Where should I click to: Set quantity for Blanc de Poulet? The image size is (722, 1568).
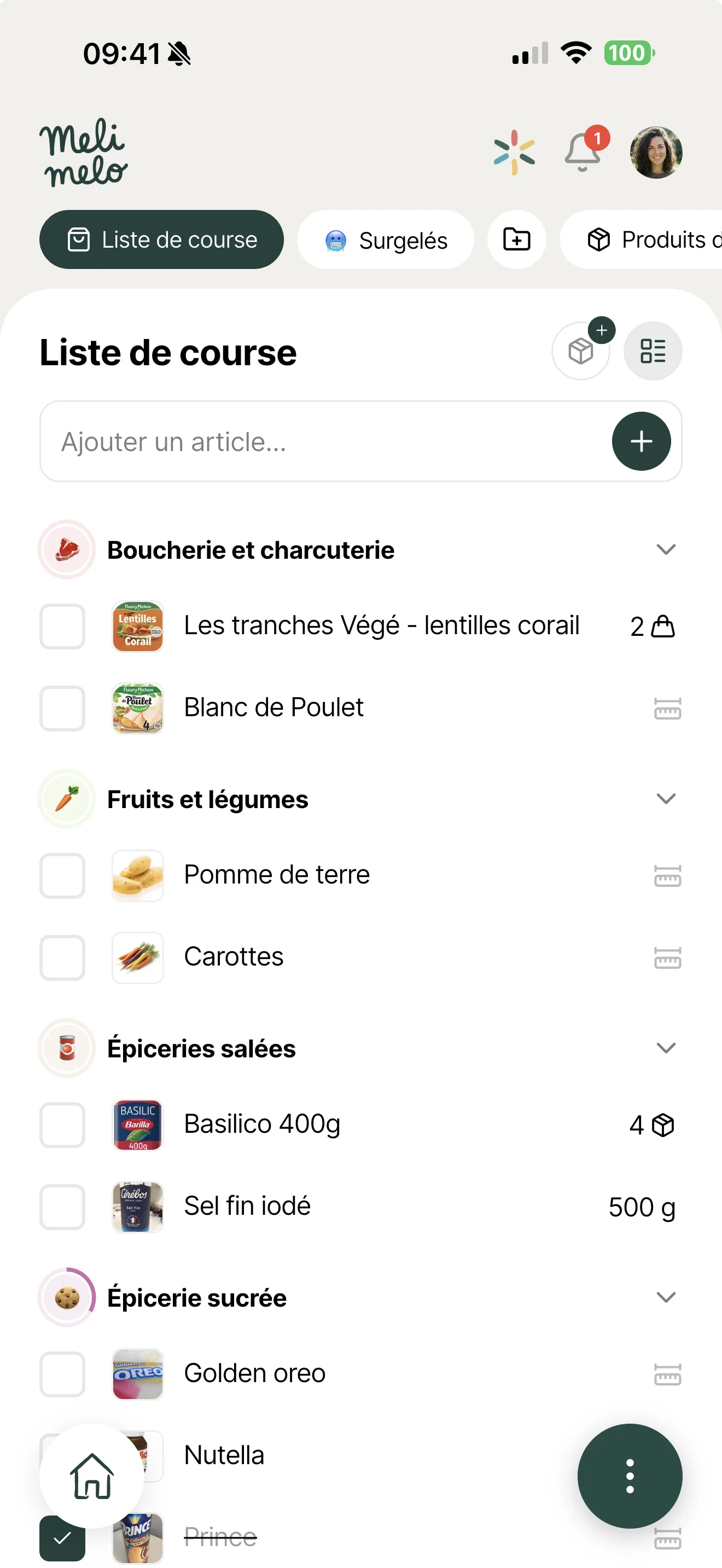(x=667, y=709)
